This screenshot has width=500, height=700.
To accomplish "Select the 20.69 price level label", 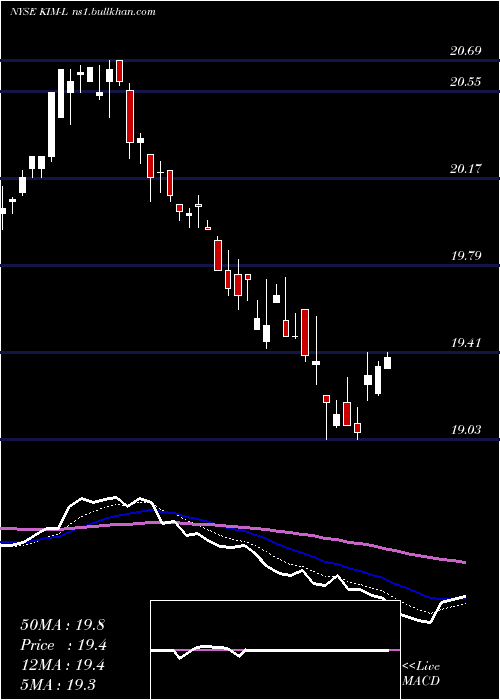I will point(466,51).
